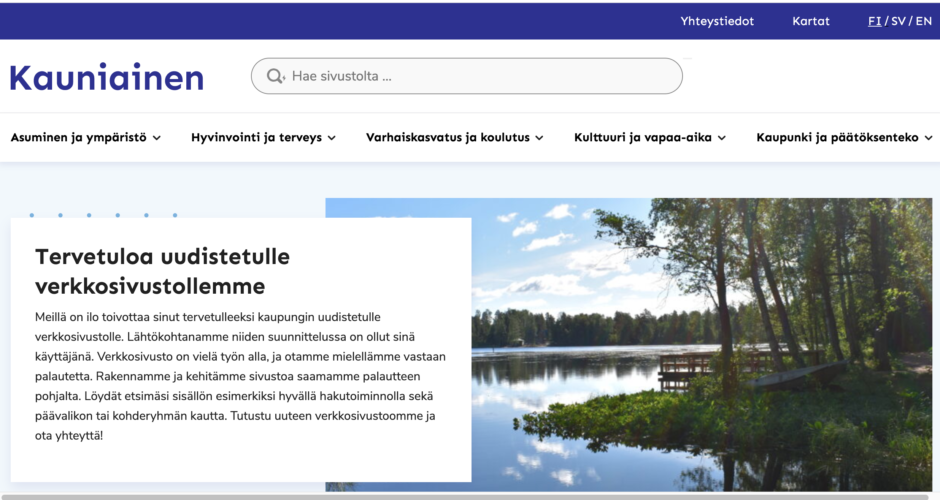The height and width of the screenshot is (500, 940).
Task: Click heading 'Tervetuloa uudistetulle verkkosivustollemme'
Action: [x=162, y=272]
